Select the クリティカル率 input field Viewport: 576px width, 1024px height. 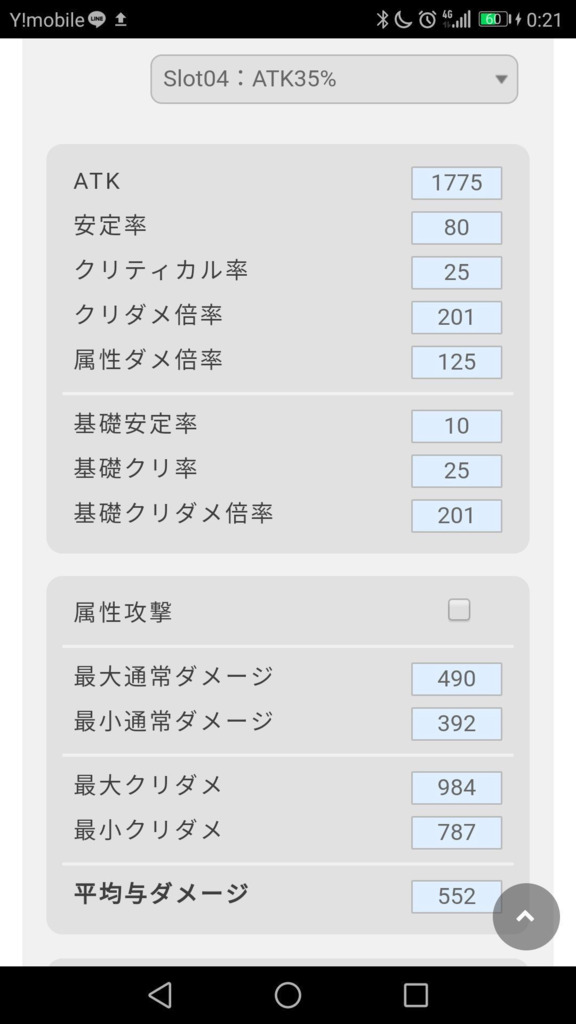456,272
